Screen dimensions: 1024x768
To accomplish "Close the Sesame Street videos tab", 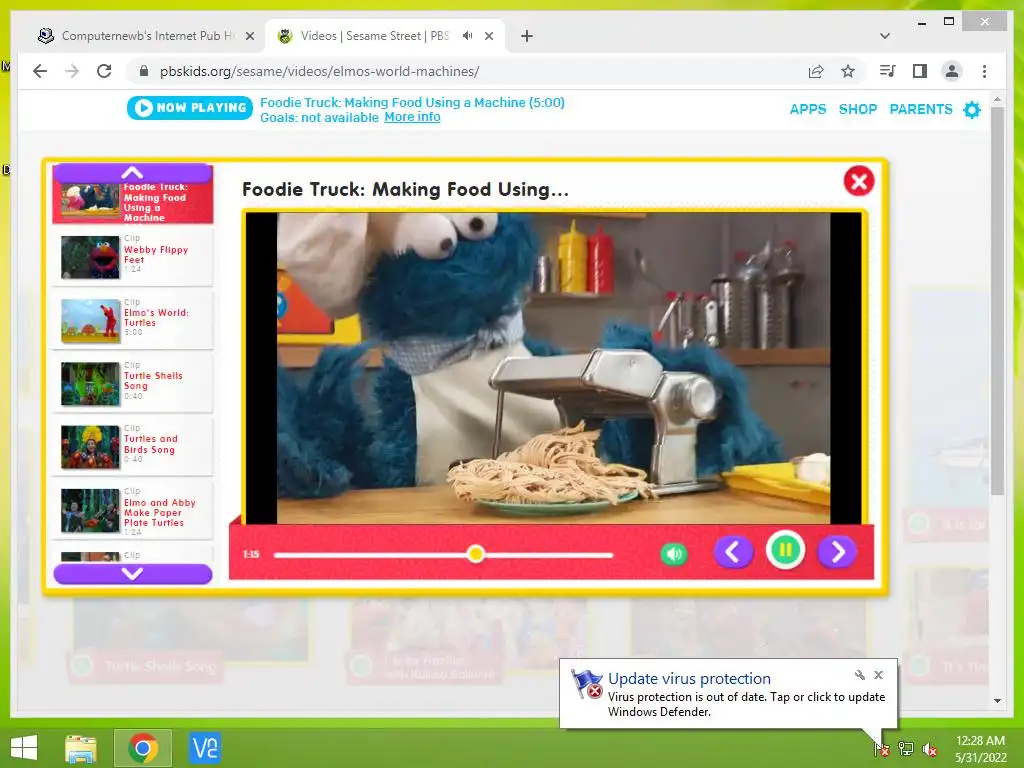I will point(488,37).
